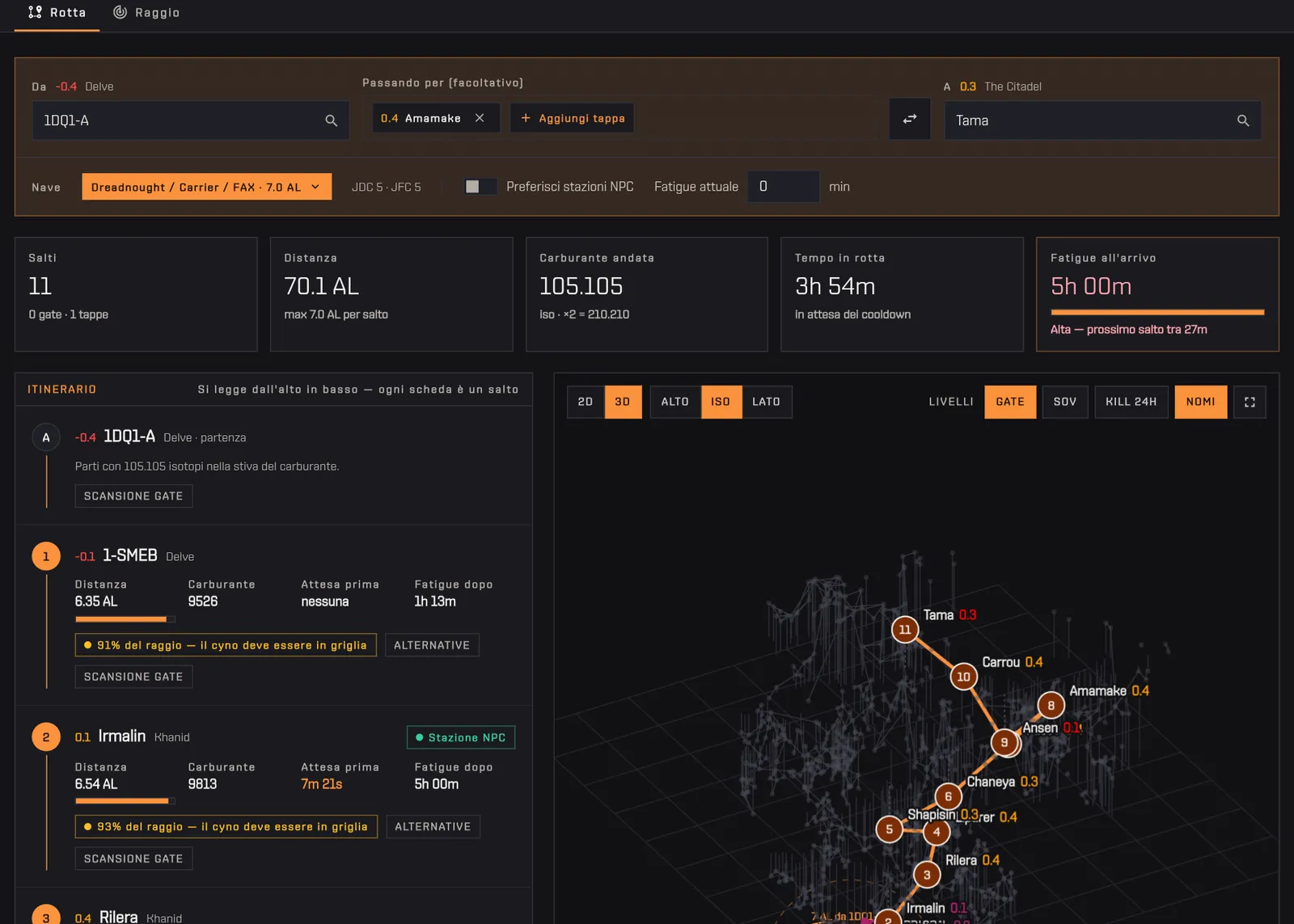Image resolution: width=1294 pixels, height=924 pixels.
Task: Select map node 6 at Chaneya
Action: coord(949,796)
